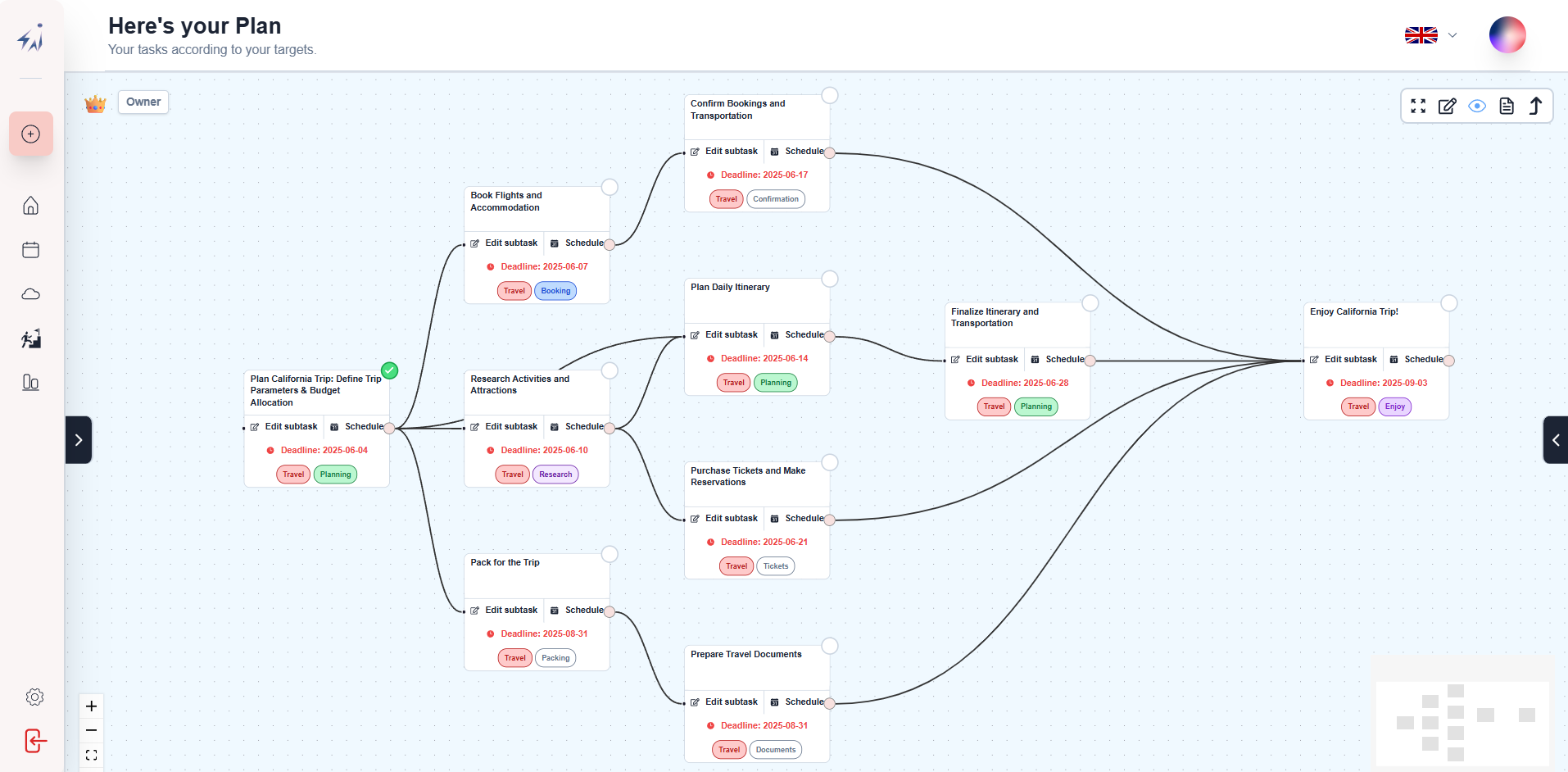Open the calendar icon in sidebar
This screenshot has height=772, width=1568.
click(x=31, y=250)
